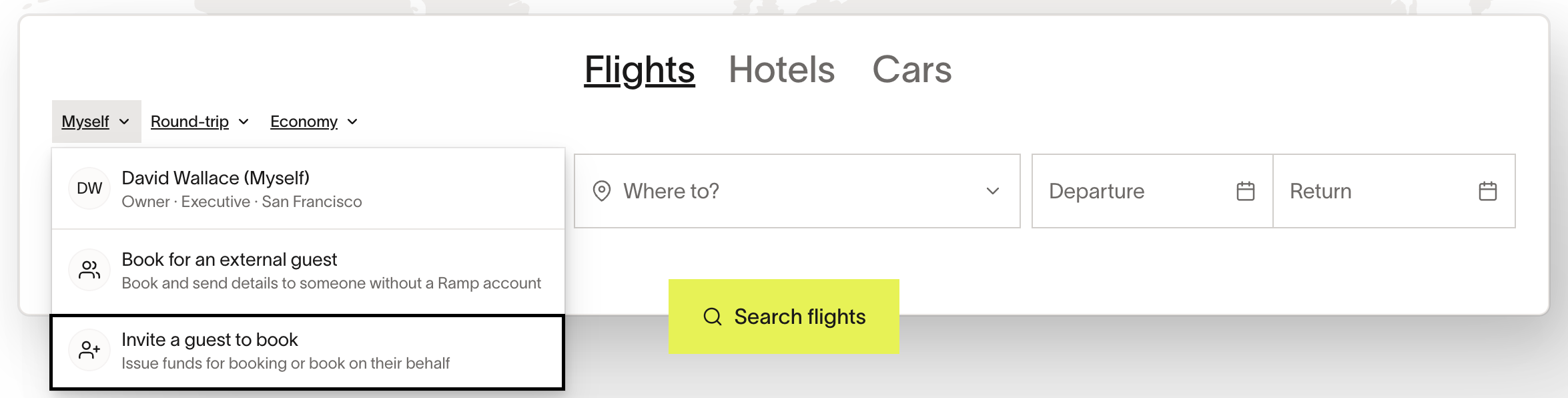1568x398 pixels.
Task: Open the Economy cabin class dropdown
Action: tap(314, 122)
